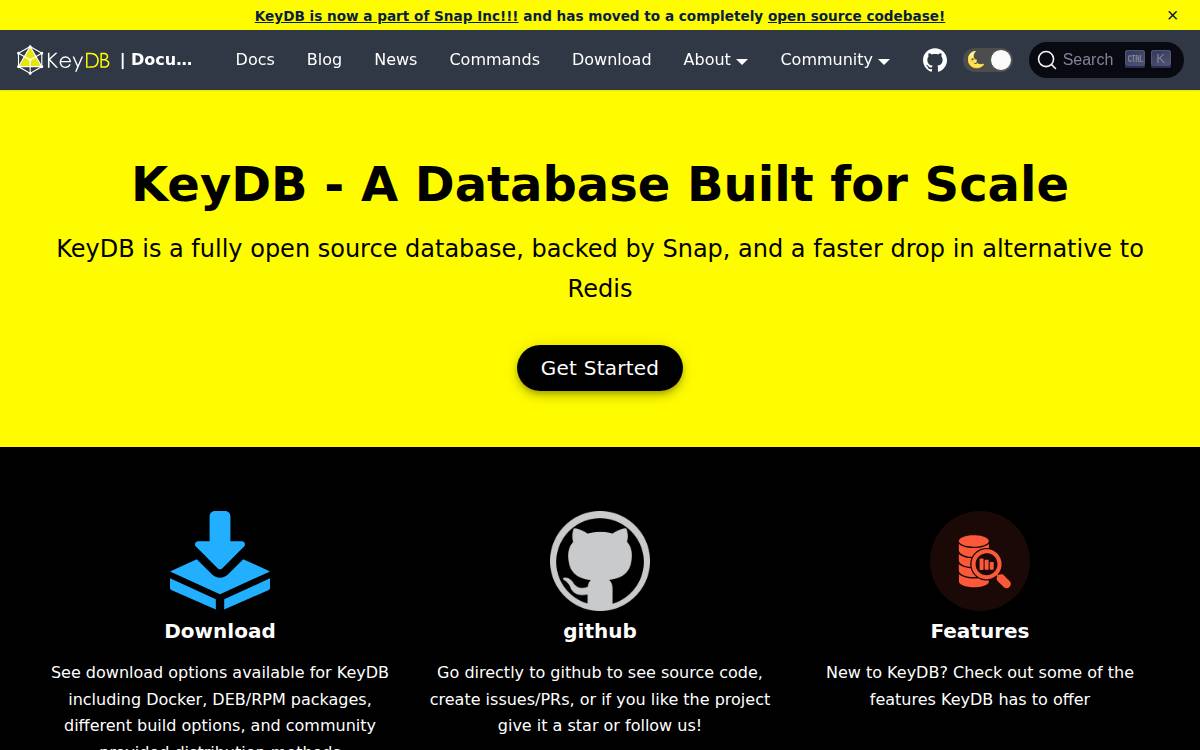Click the Get Started button
Screen dimensions: 1200x750
pyautogui.click(x=600, y=368)
